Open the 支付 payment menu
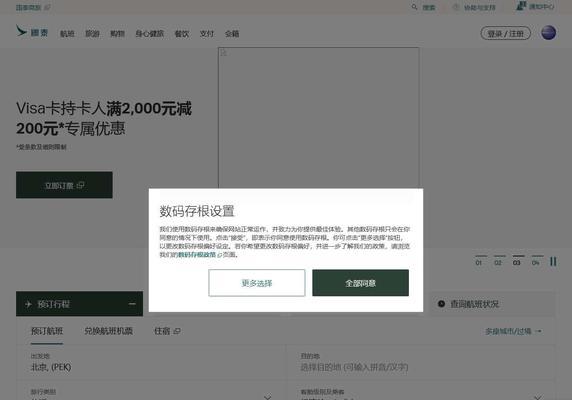The image size is (572, 400). [x=207, y=34]
